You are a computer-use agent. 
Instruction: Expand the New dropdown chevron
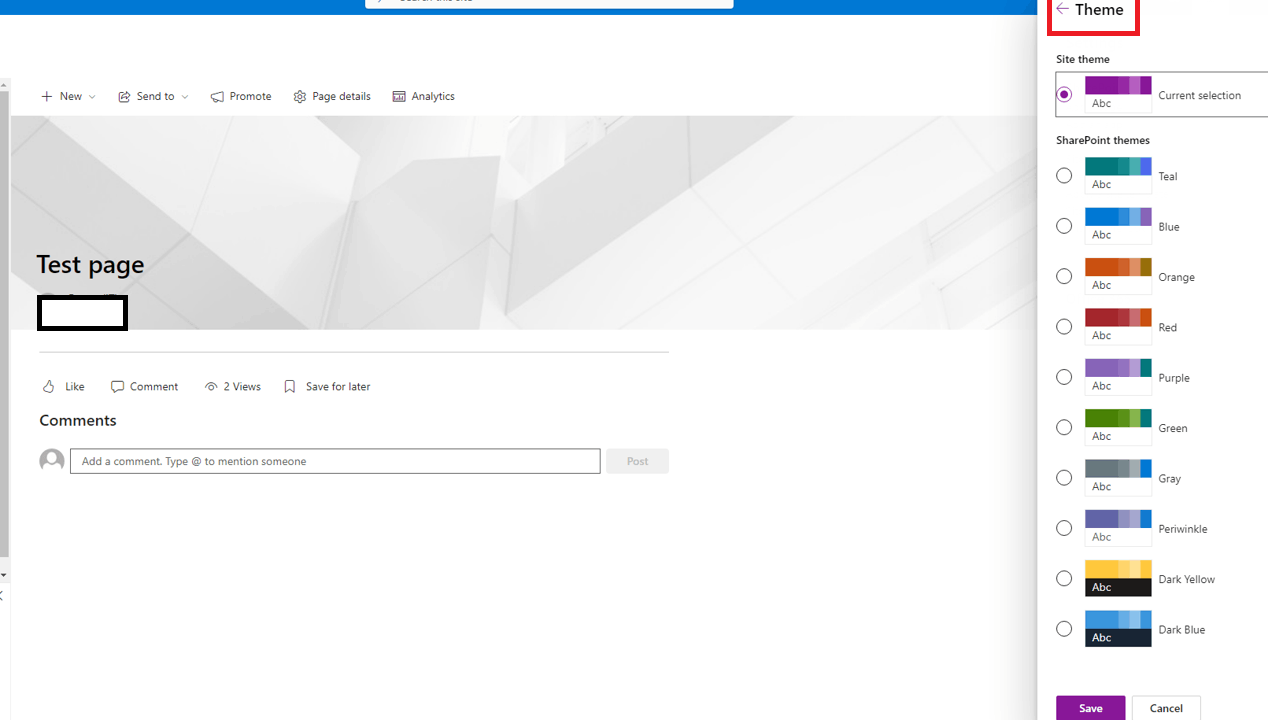click(x=92, y=97)
